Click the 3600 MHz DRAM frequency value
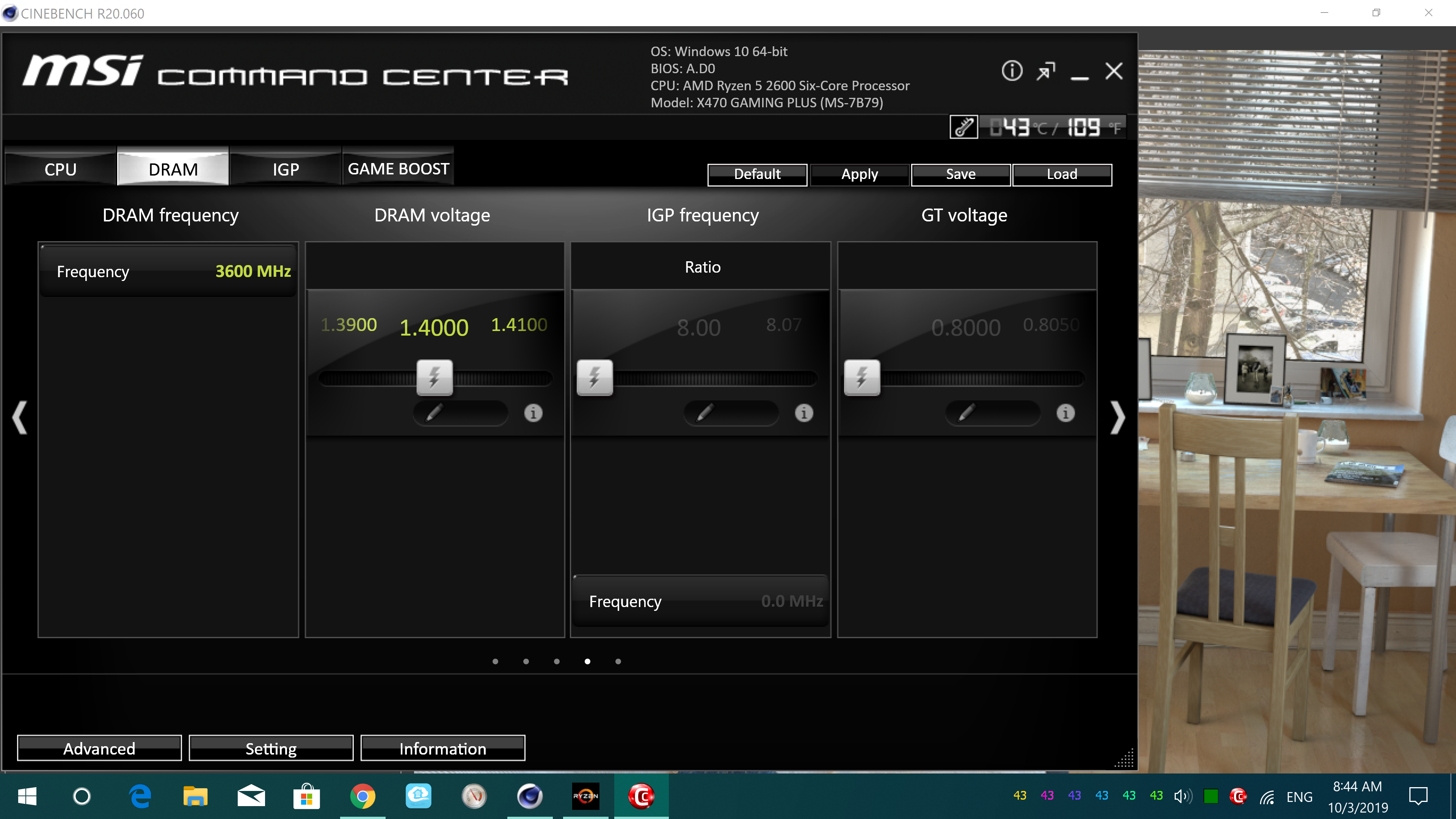This screenshot has height=819, width=1456. [x=253, y=271]
